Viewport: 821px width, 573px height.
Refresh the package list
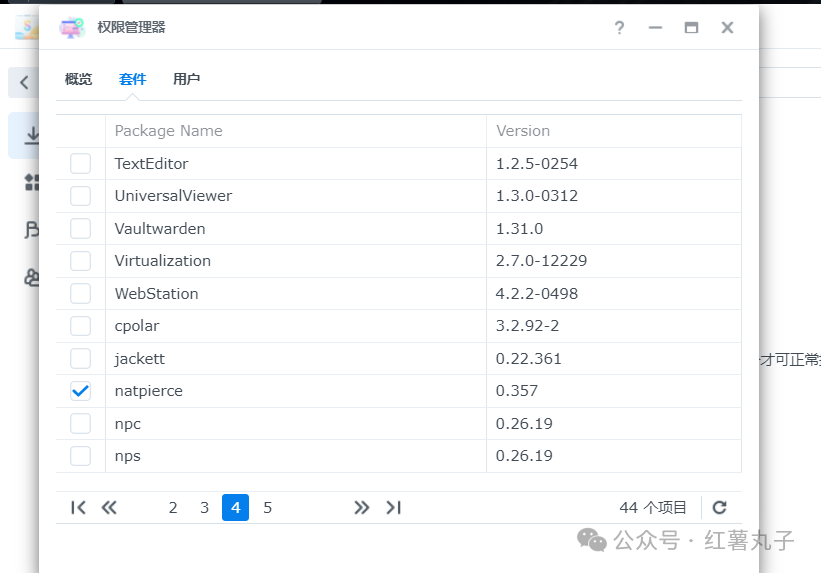click(719, 507)
